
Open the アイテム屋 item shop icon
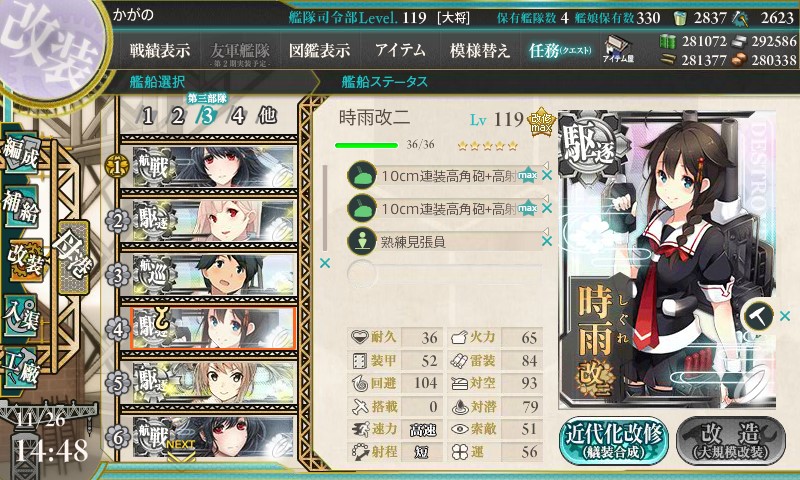pyautogui.click(x=618, y=50)
